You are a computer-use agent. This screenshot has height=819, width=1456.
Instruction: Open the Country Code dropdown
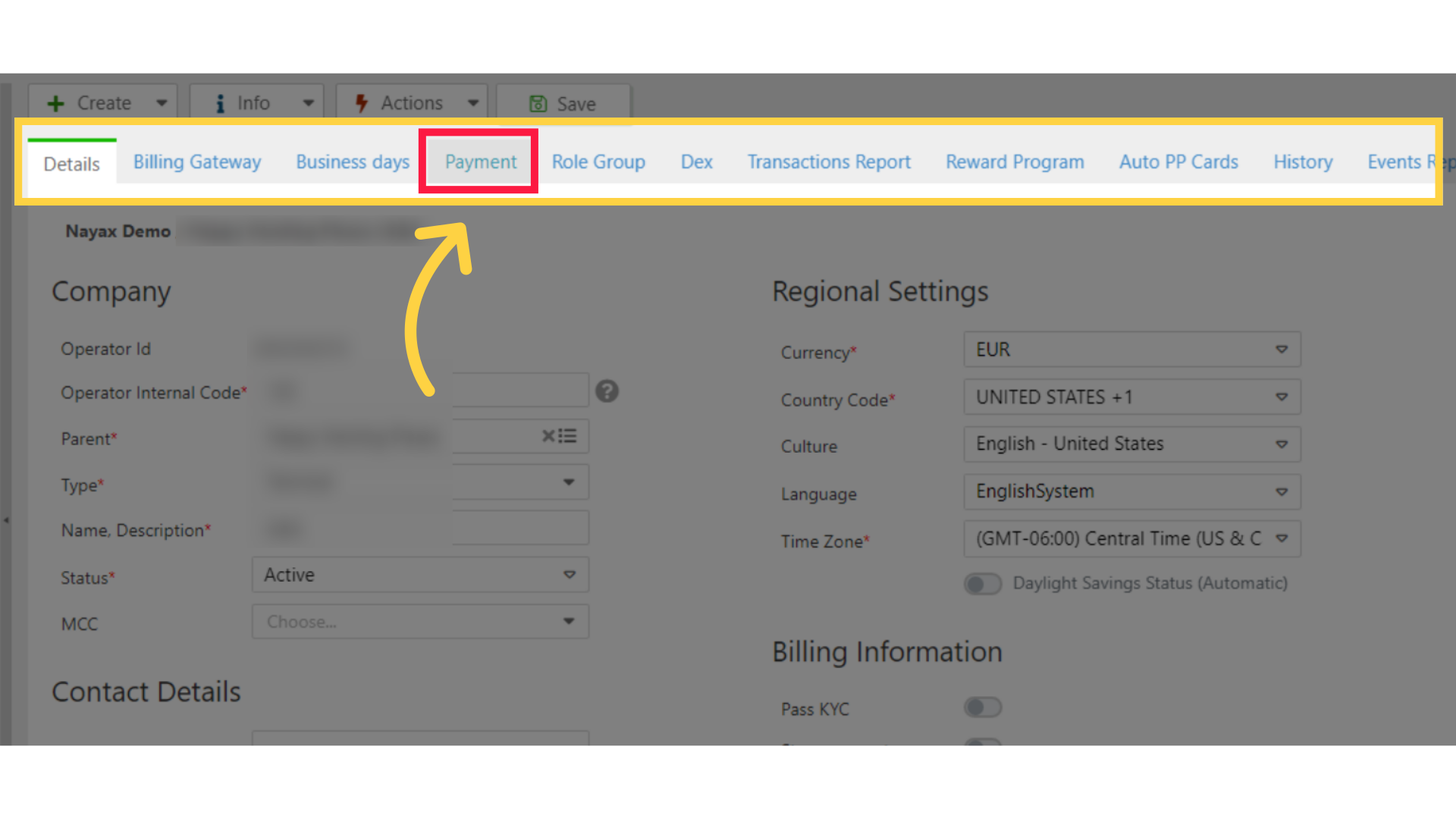tap(1132, 397)
